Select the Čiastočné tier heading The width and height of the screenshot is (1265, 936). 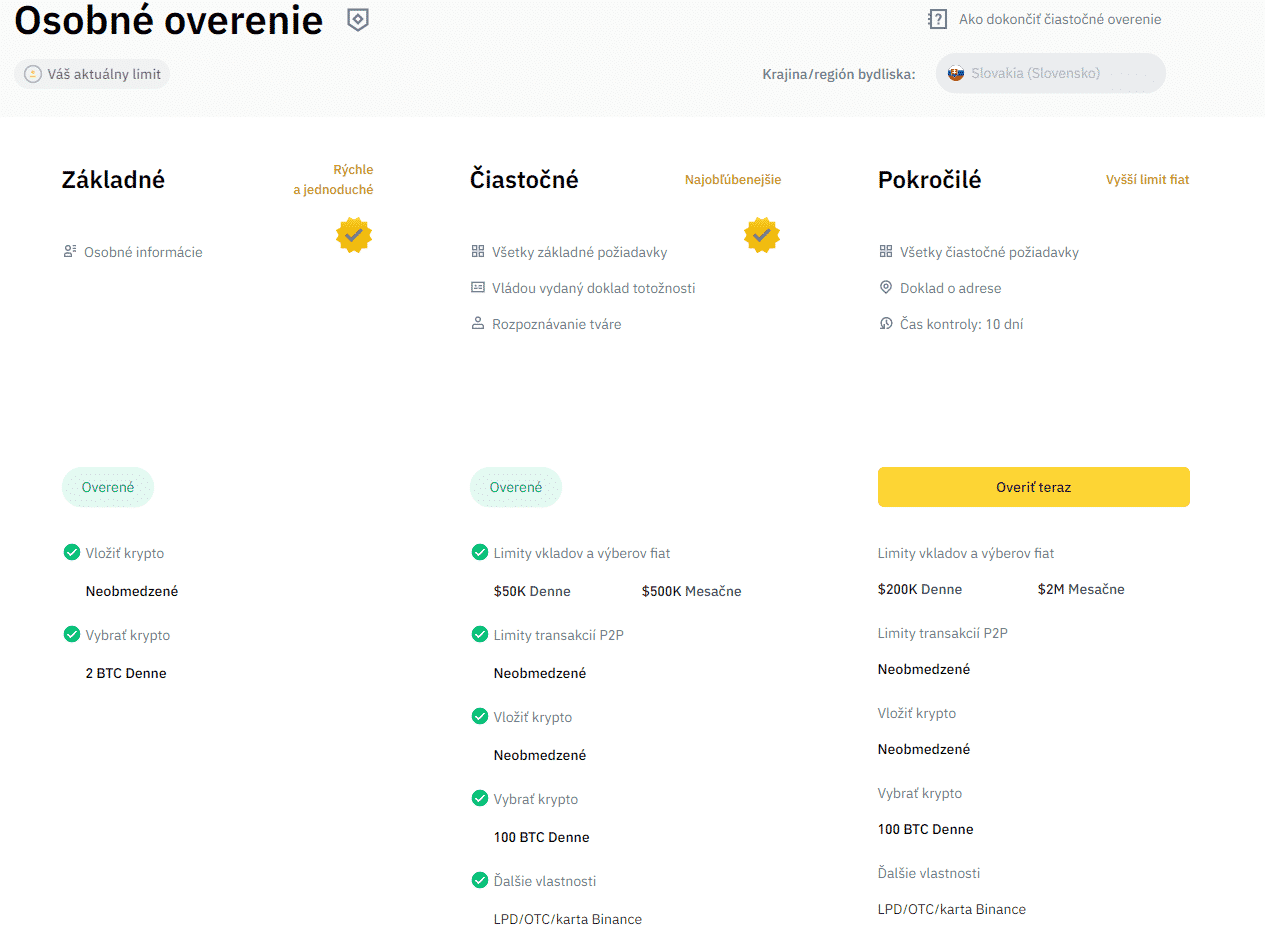tap(524, 180)
